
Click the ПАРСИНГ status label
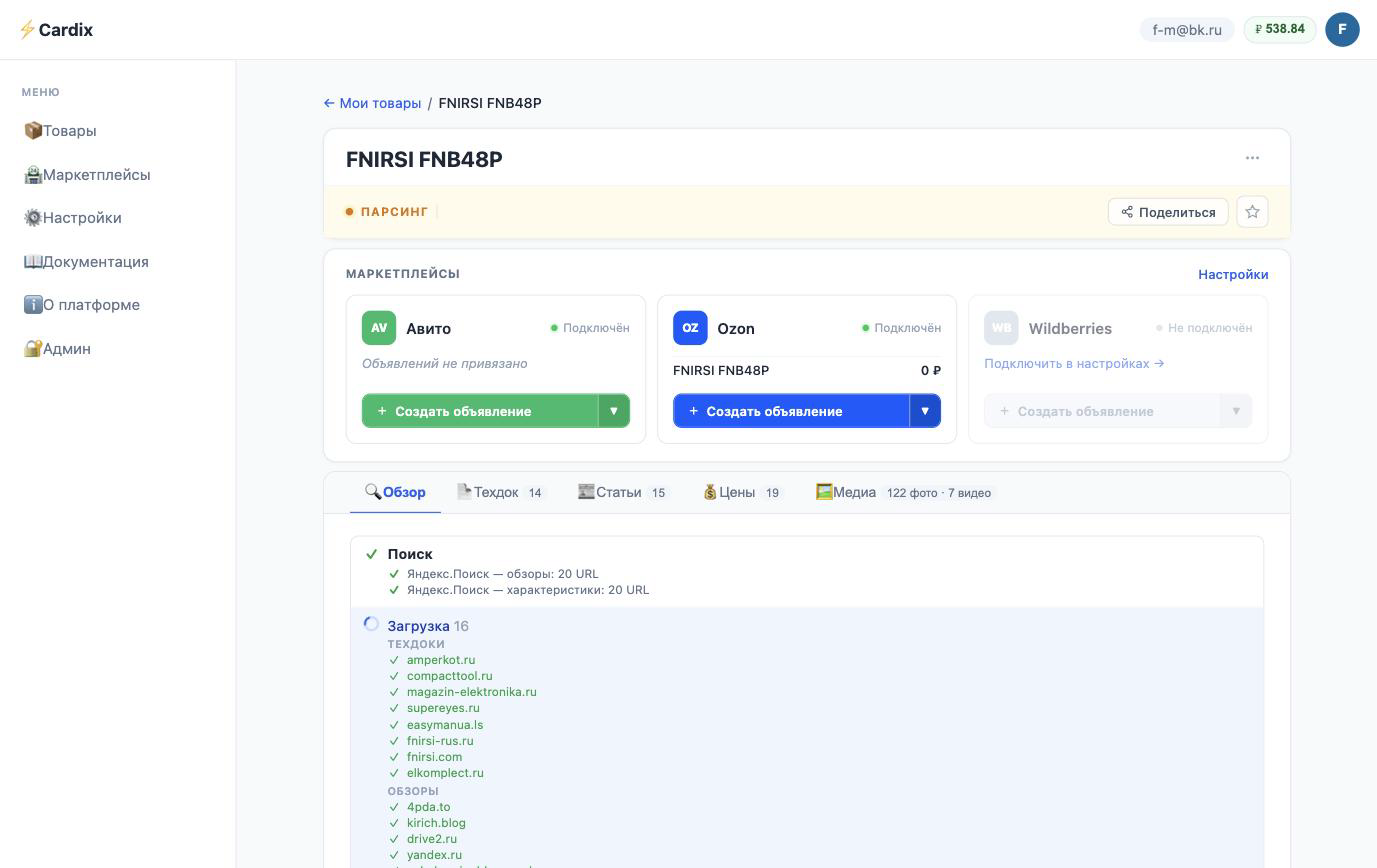click(394, 212)
